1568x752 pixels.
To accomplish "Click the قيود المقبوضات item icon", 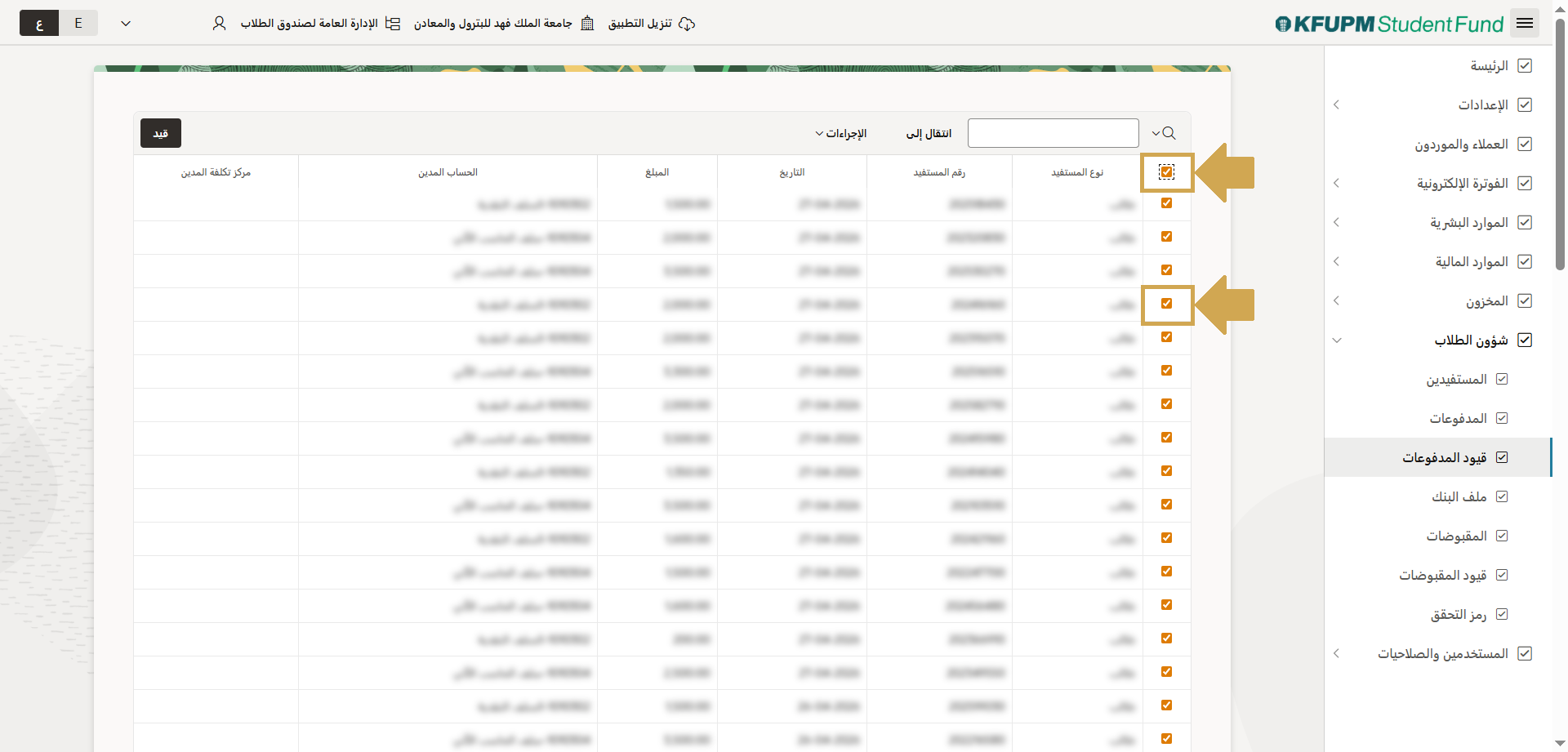I will coord(1502,575).
